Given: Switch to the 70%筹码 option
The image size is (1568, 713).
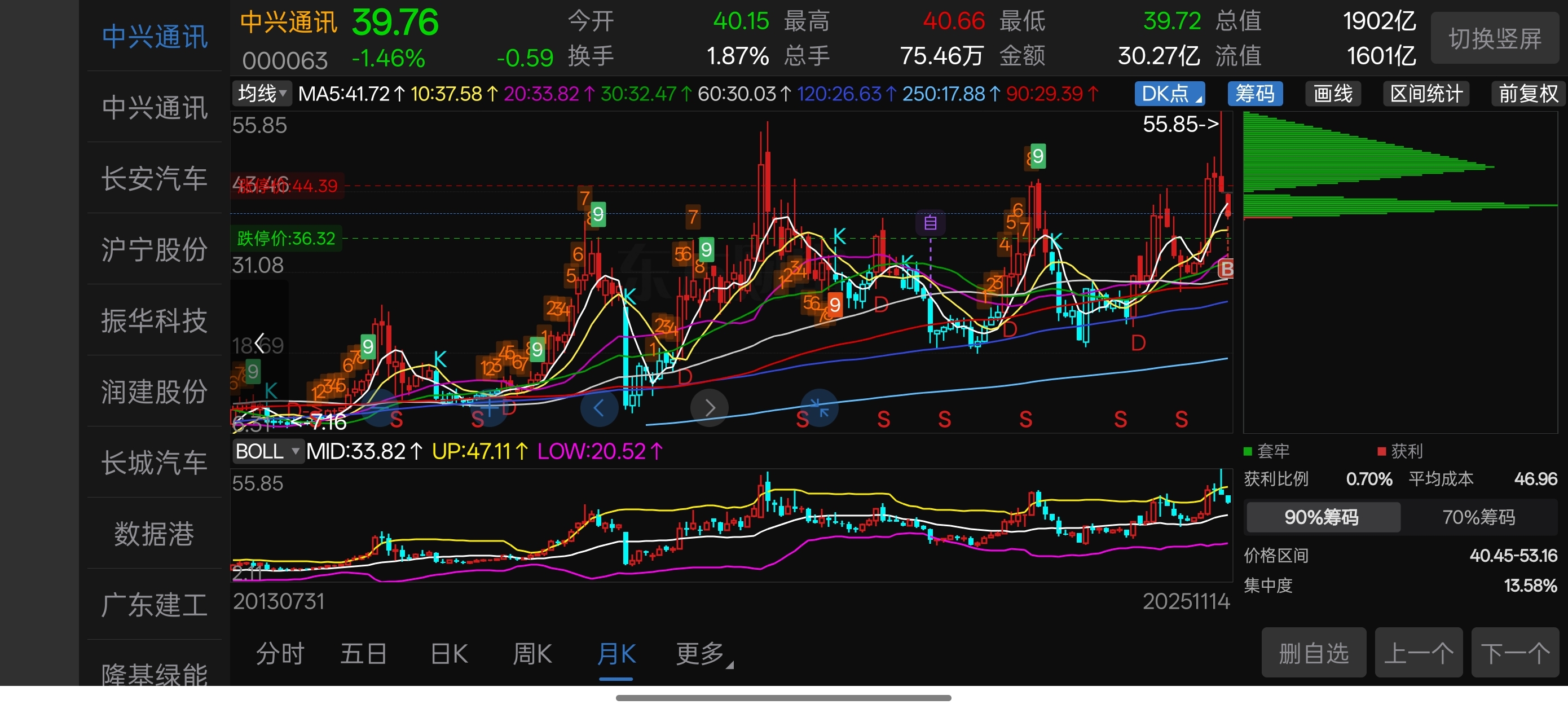Looking at the screenshot, I should [1478, 517].
